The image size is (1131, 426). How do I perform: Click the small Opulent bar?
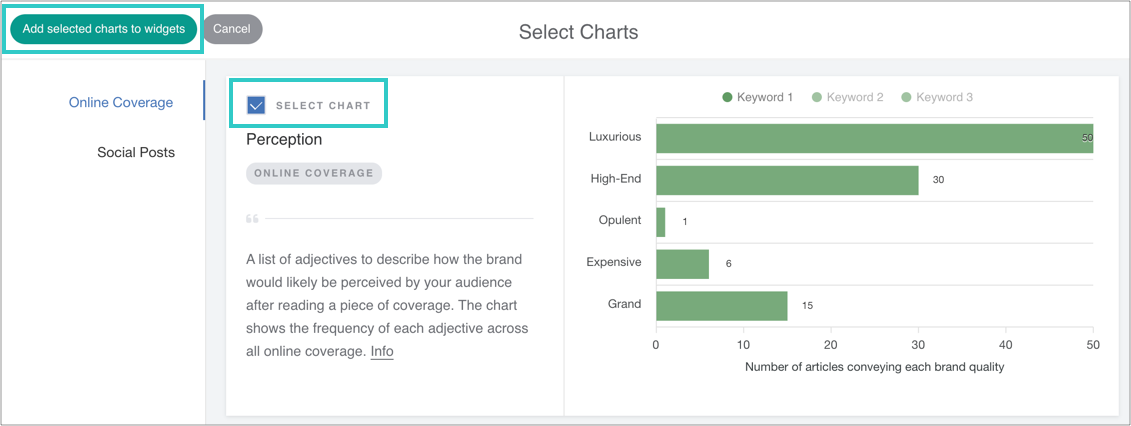tap(660, 222)
